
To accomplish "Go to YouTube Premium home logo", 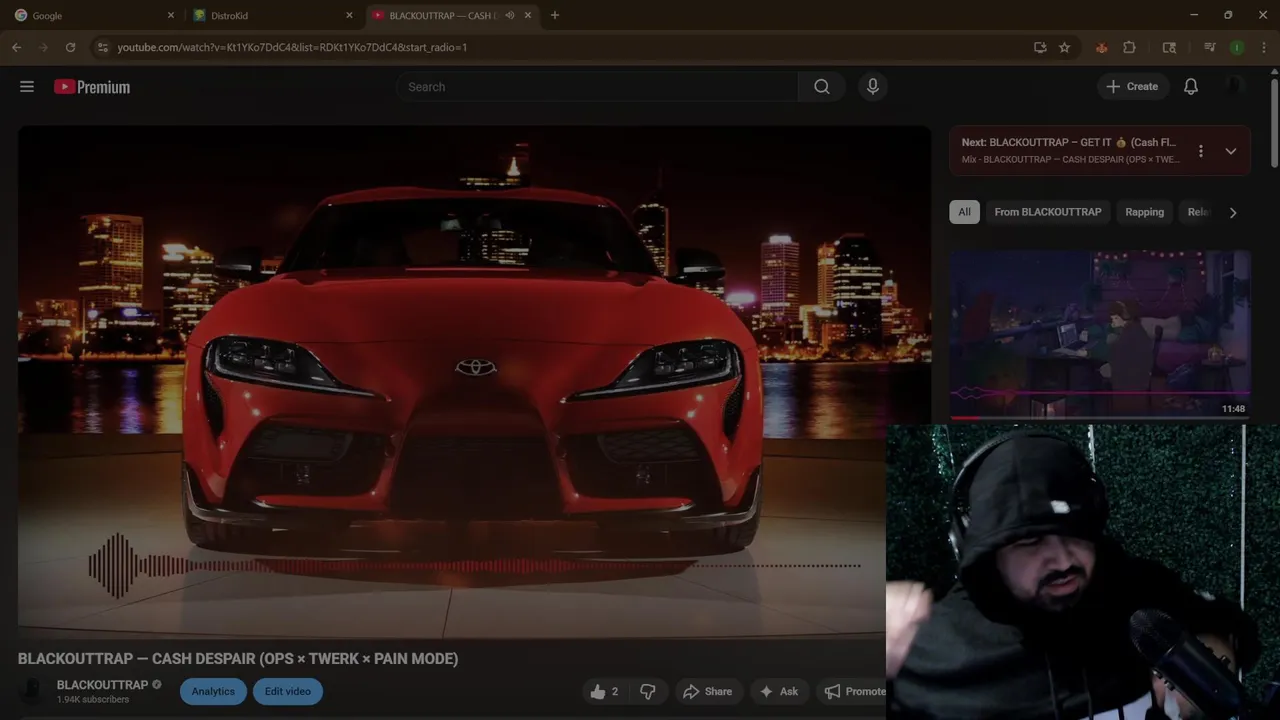I will click(92, 87).
